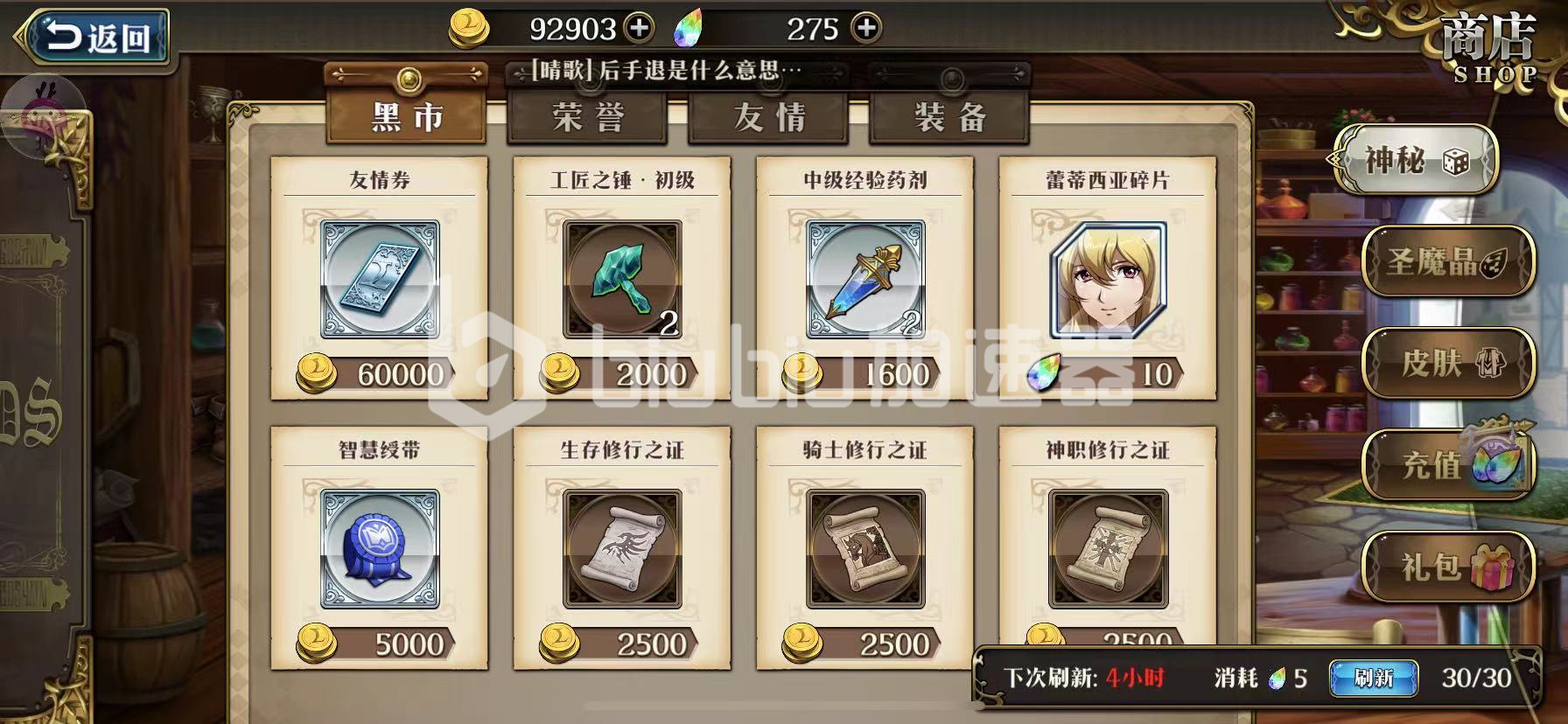The image size is (1568, 724).
Task: Tap the 骑士修行之证 scroll icon
Action: click(865, 549)
